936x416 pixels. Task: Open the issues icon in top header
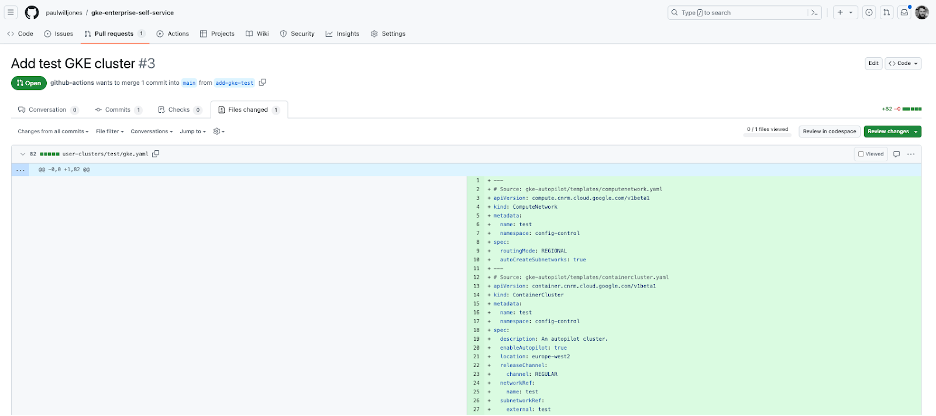[869, 12]
